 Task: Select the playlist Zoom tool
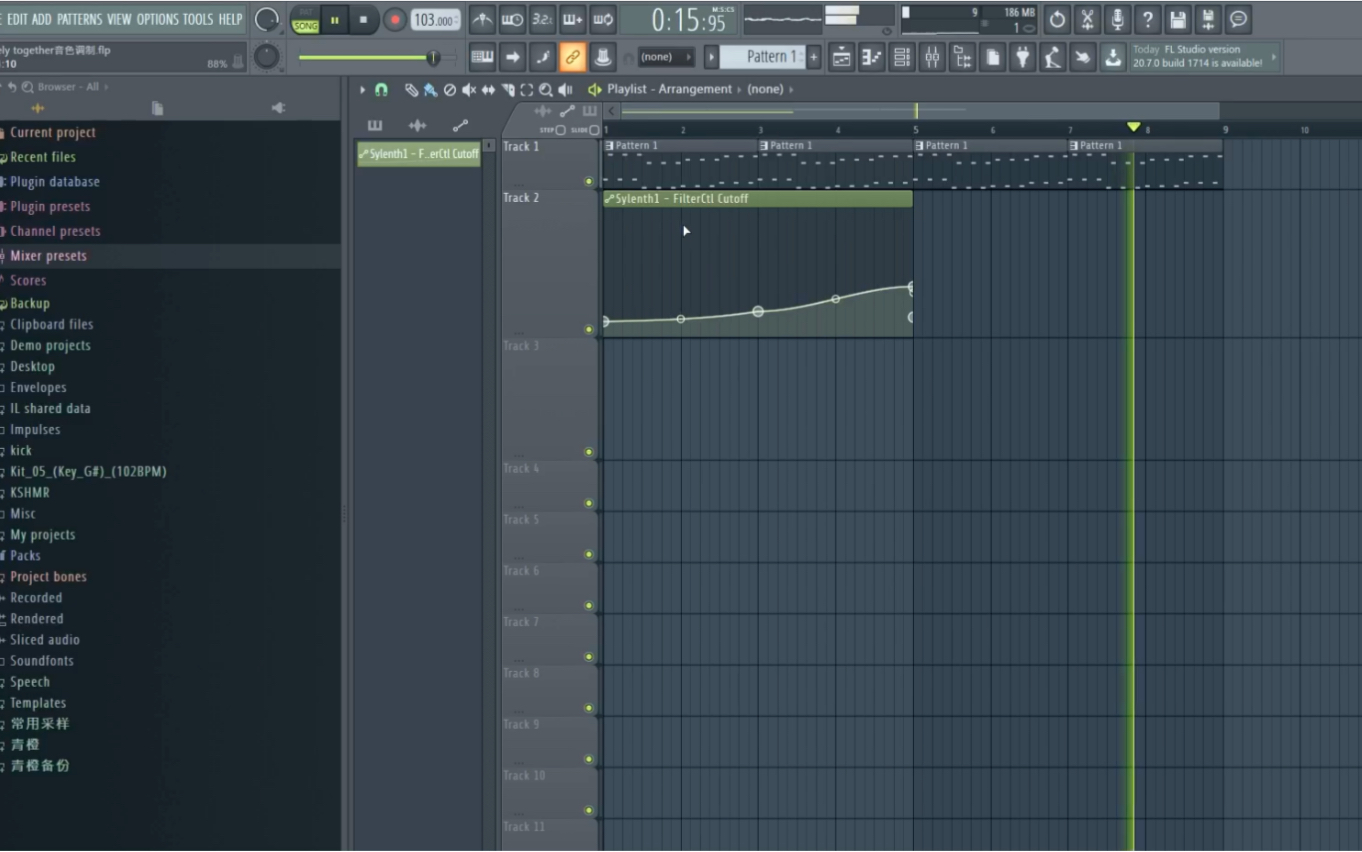[x=546, y=90]
